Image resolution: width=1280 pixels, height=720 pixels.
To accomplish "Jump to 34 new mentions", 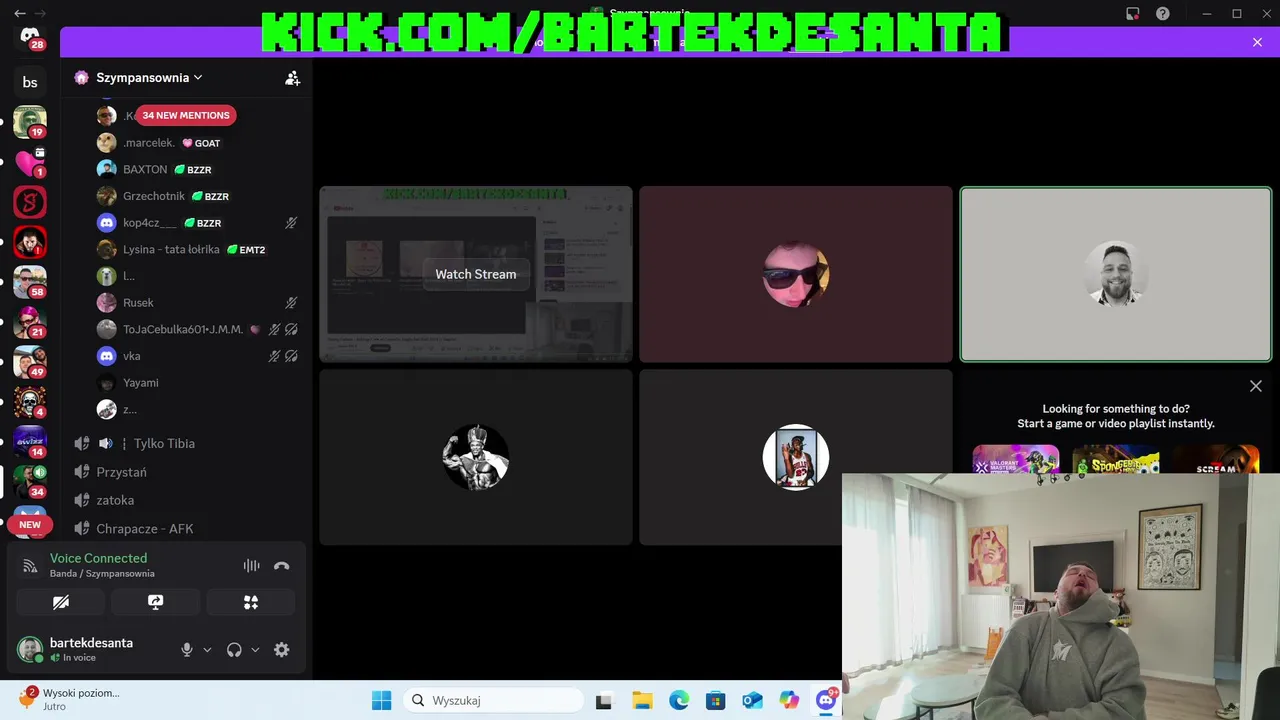I will pos(186,115).
